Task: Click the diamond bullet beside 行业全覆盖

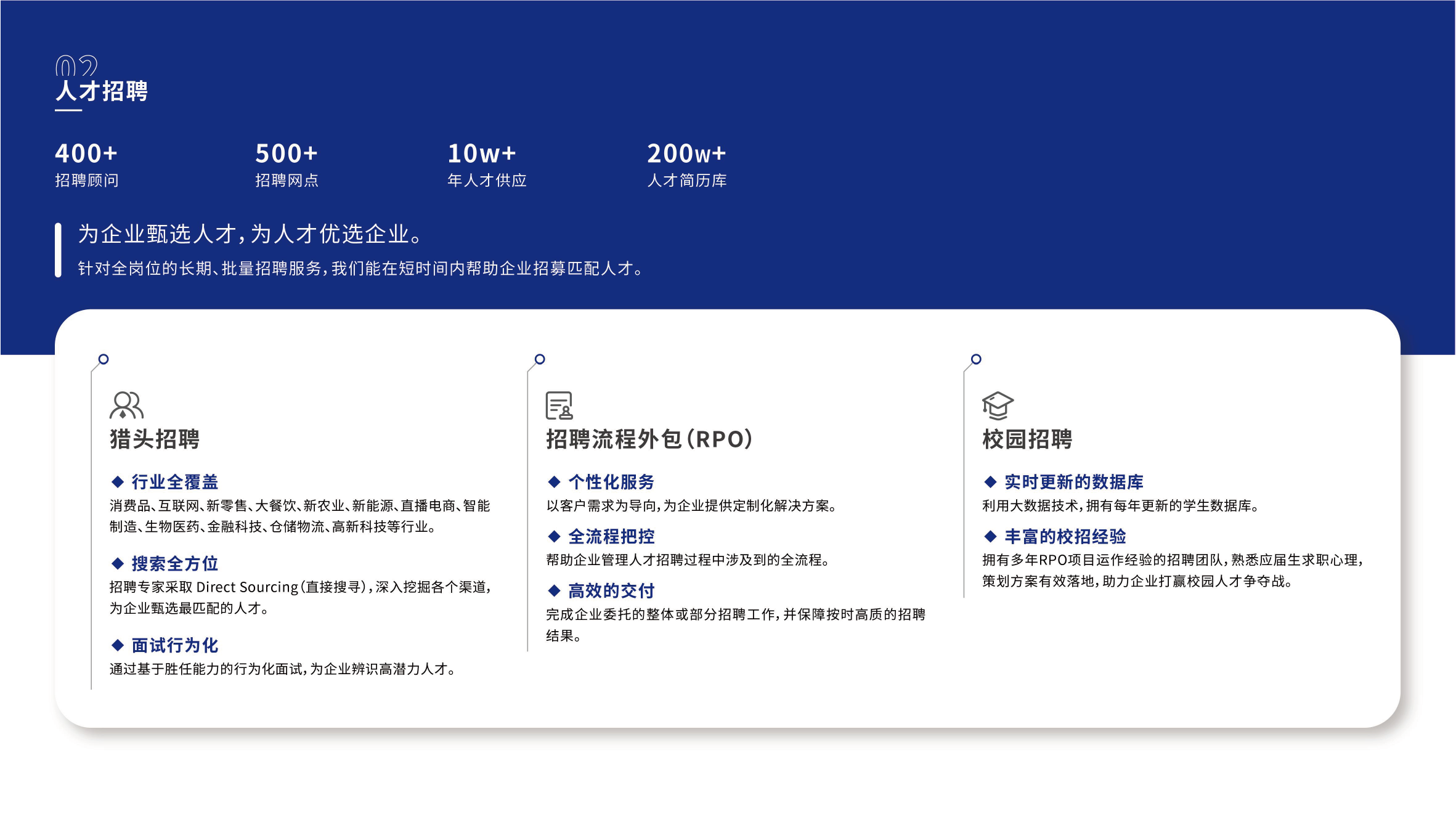Action: (x=118, y=481)
